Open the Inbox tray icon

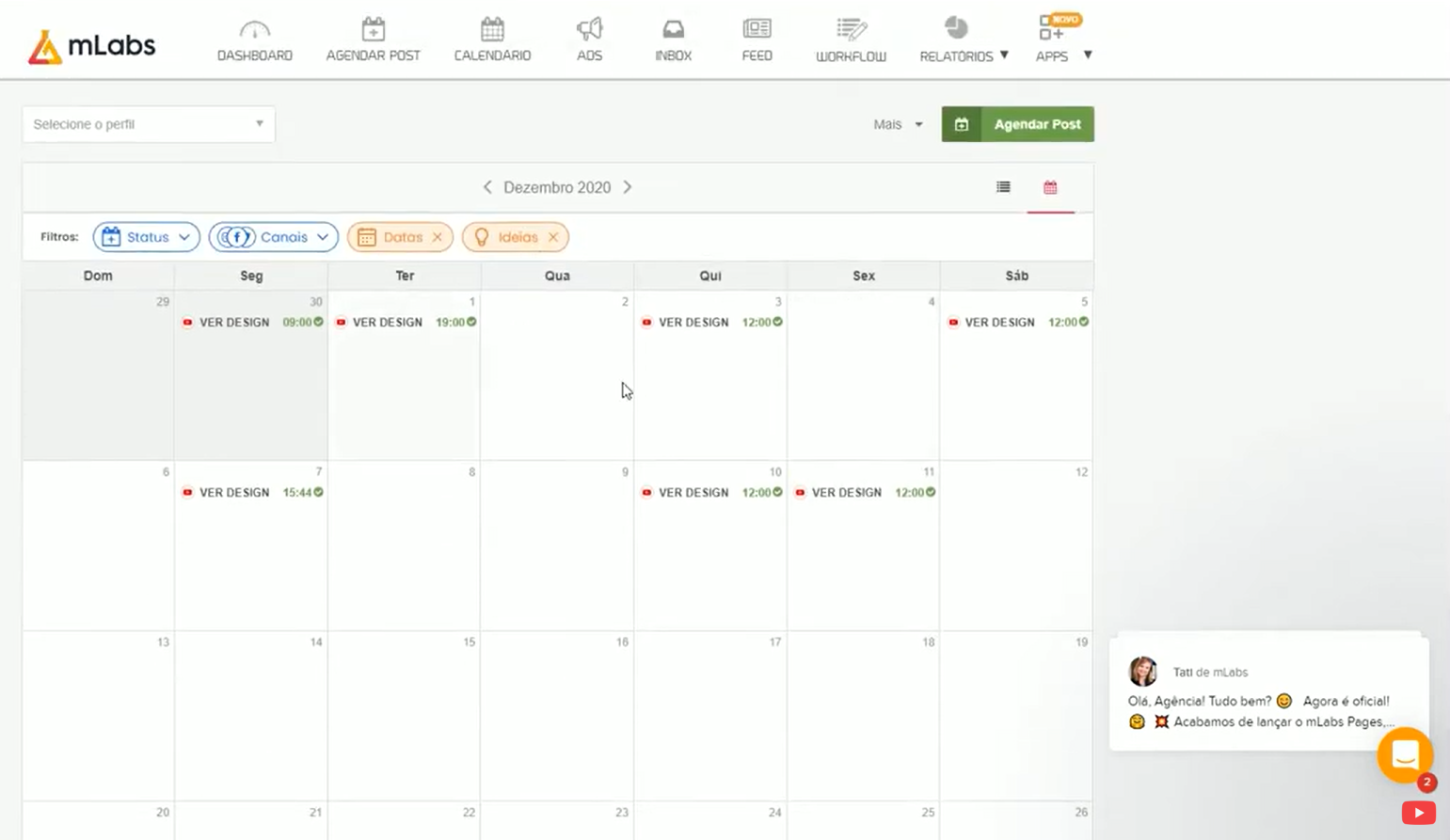(673, 29)
